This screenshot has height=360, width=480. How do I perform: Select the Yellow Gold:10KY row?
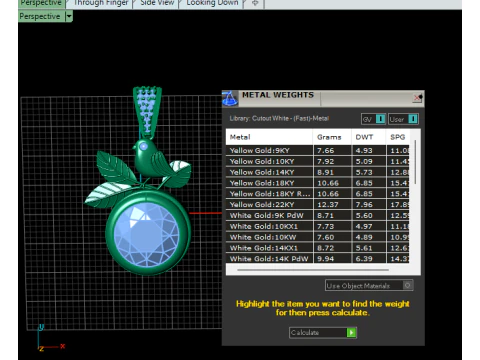point(318,161)
